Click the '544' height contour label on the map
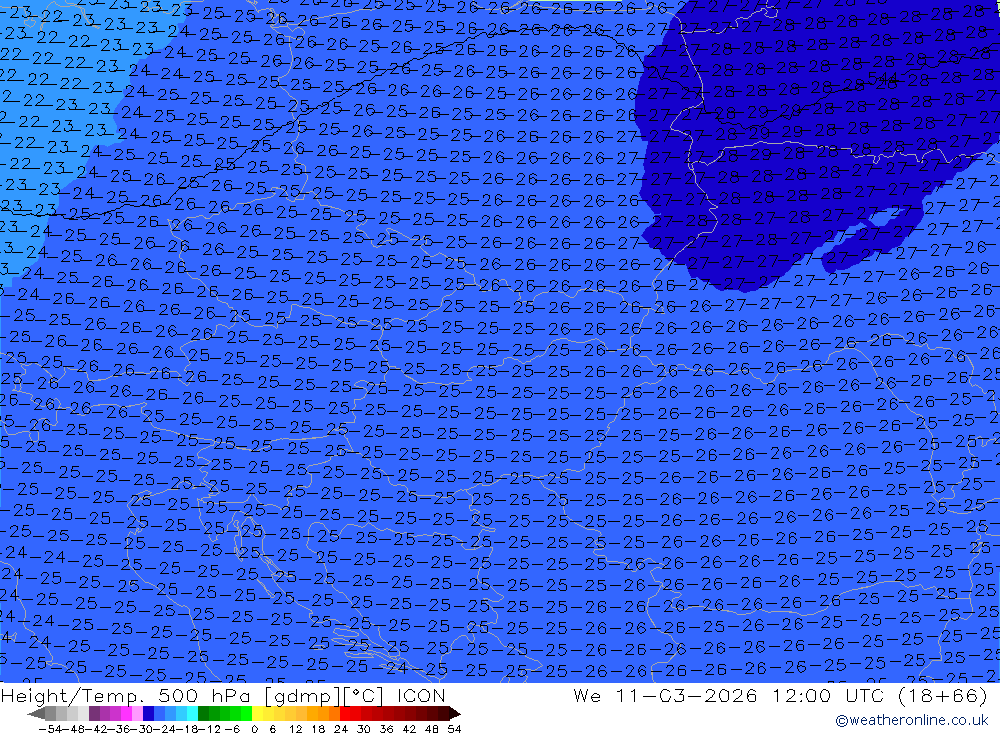 point(883,78)
